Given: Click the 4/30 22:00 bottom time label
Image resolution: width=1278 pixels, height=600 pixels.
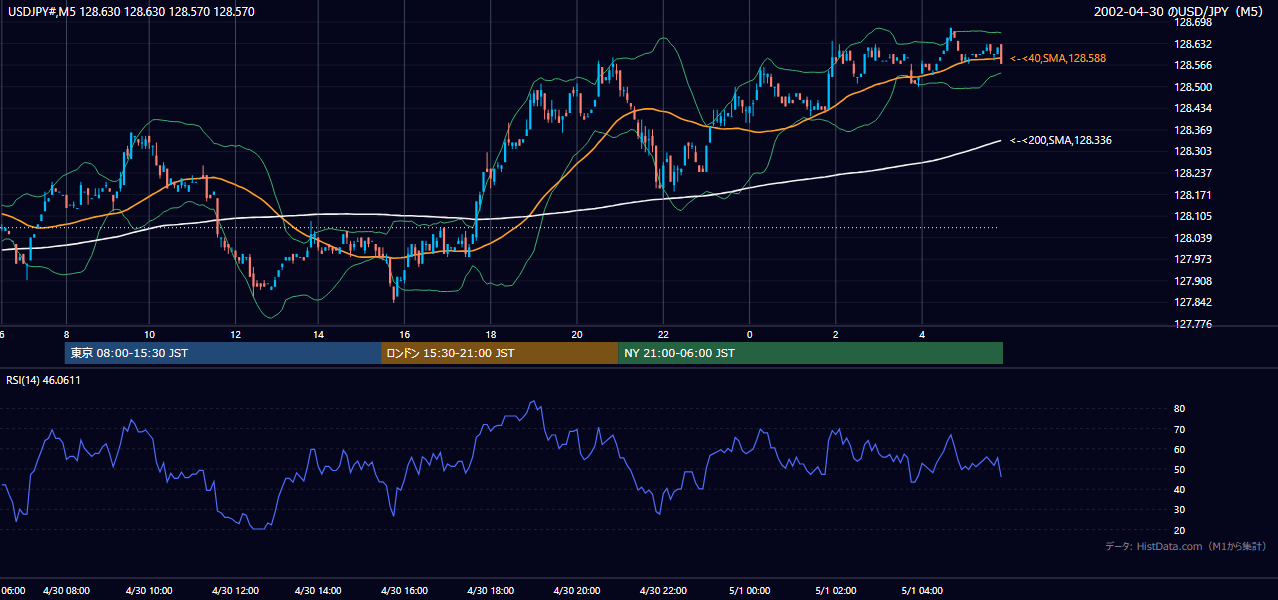Looking at the screenshot, I should [x=663, y=590].
